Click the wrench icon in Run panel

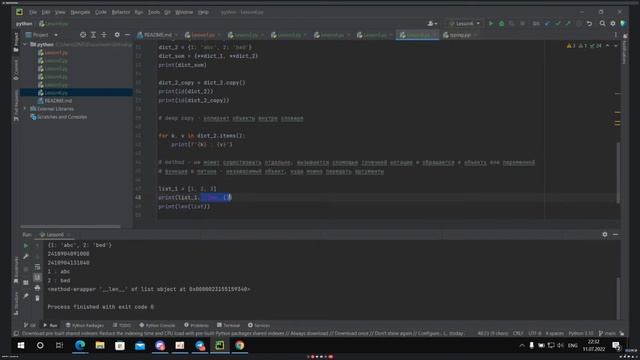click(26, 256)
